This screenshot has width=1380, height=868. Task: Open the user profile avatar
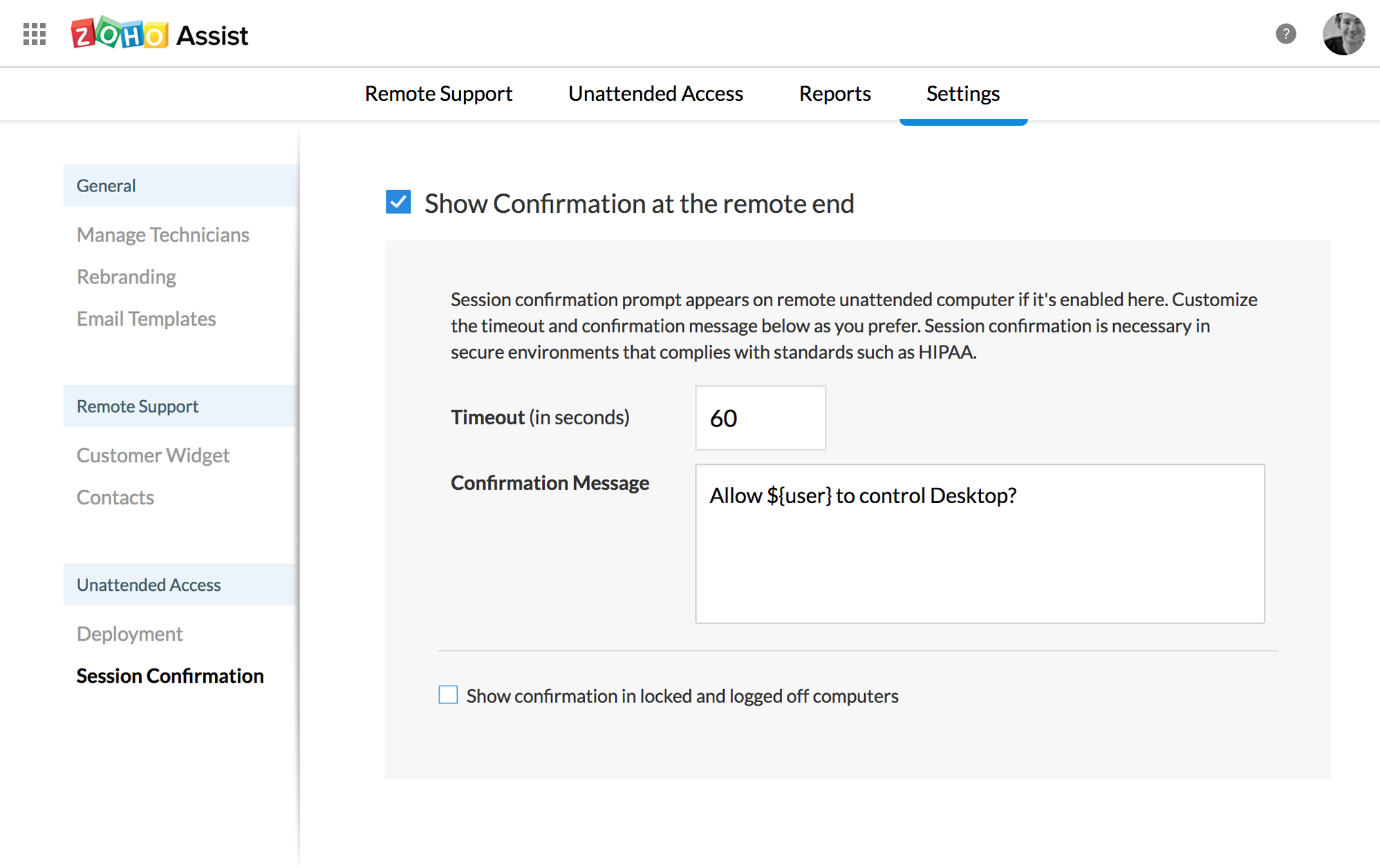[1343, 33]
